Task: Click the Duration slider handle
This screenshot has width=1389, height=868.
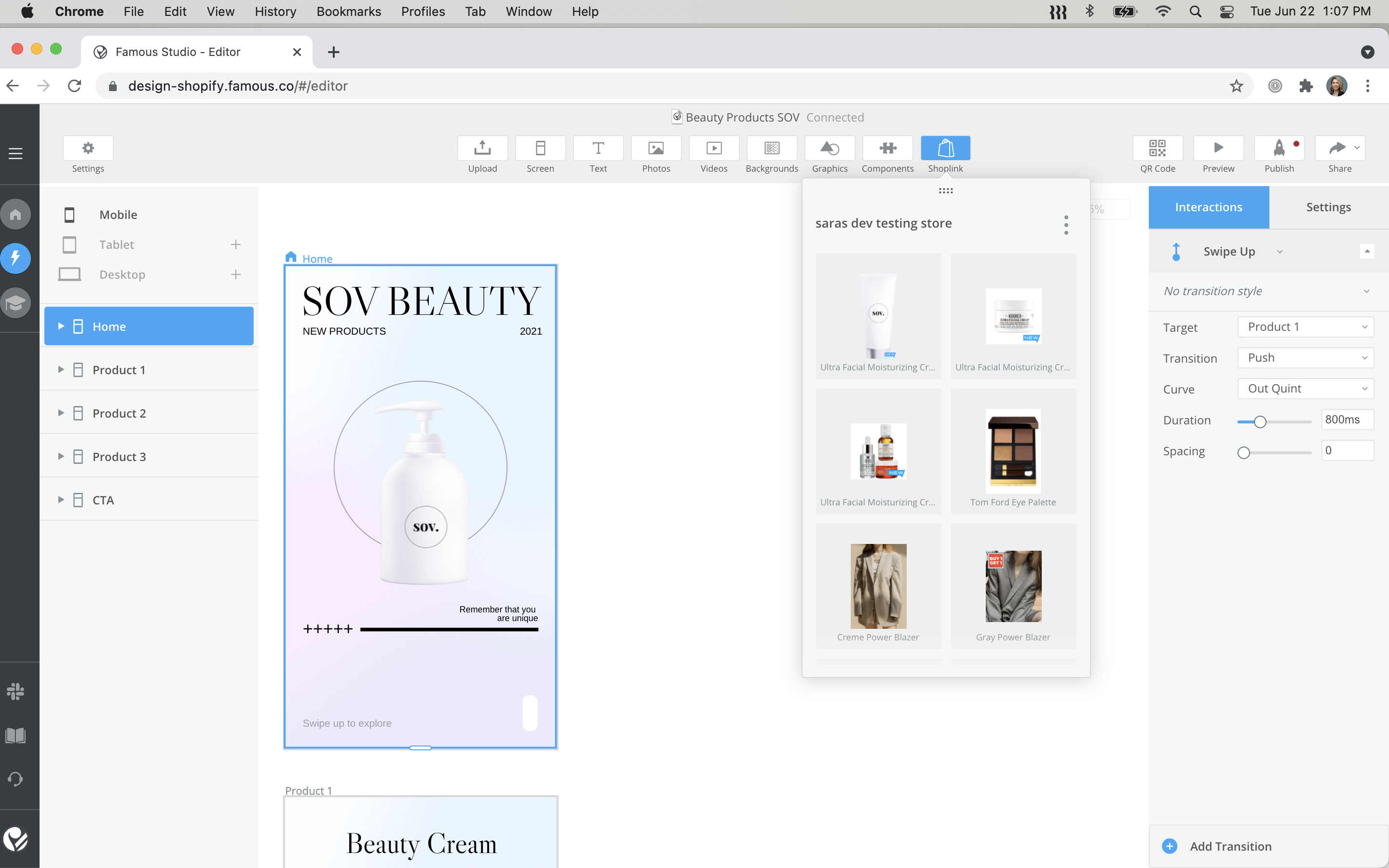Action: pyautogui.click(x=1260, y=421)
